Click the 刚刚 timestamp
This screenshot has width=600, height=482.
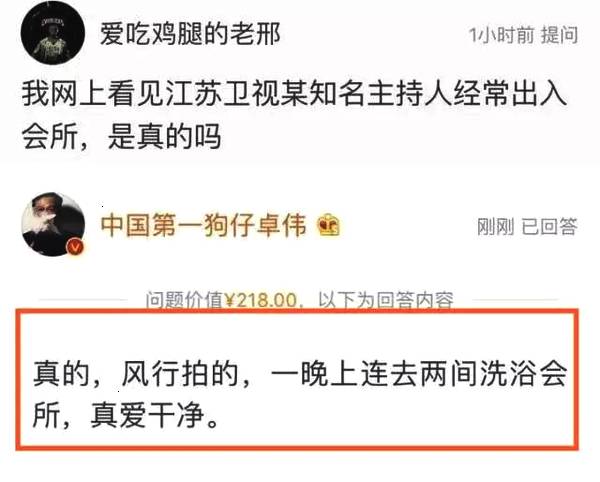tap(496, 226)
